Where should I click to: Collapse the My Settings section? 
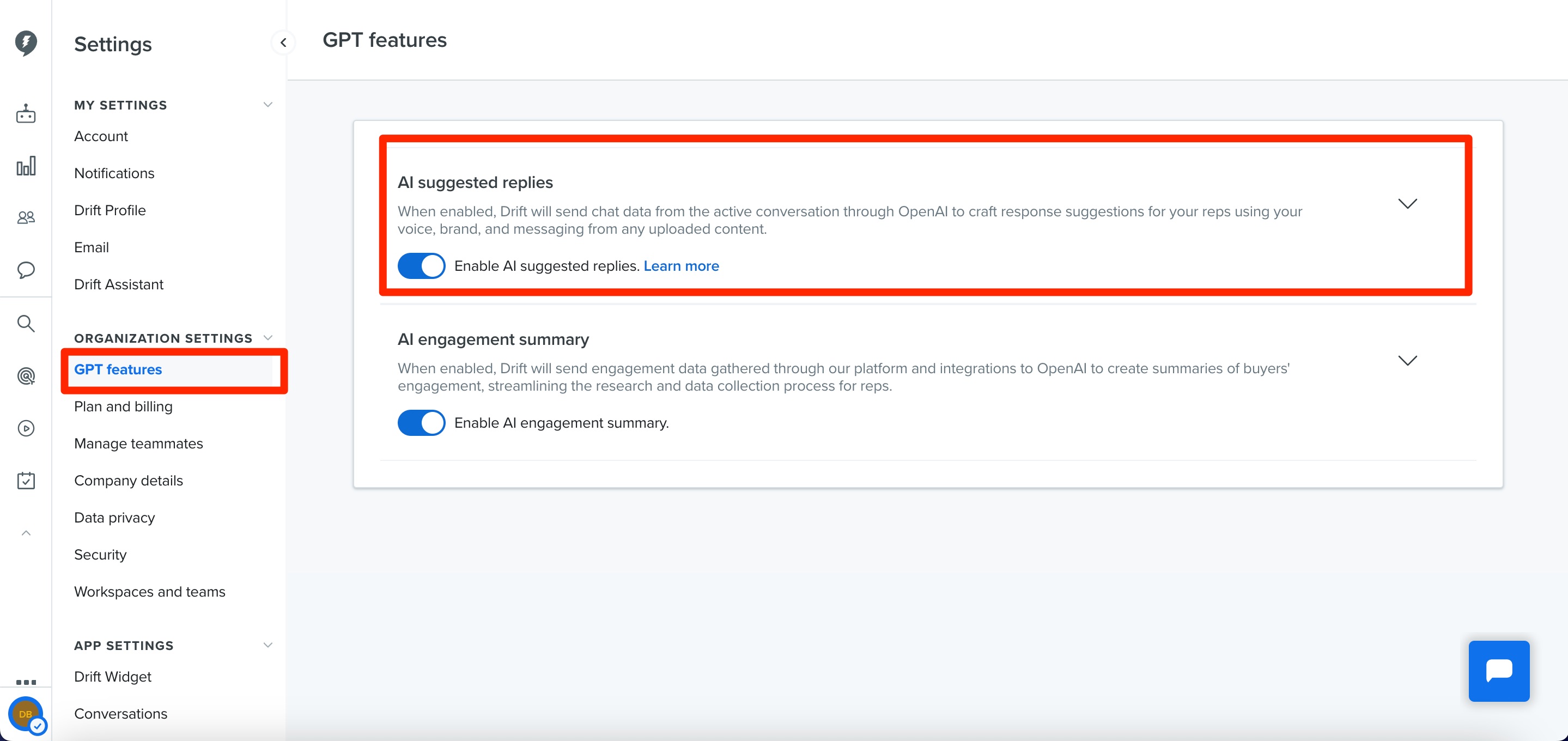point(267,105)
